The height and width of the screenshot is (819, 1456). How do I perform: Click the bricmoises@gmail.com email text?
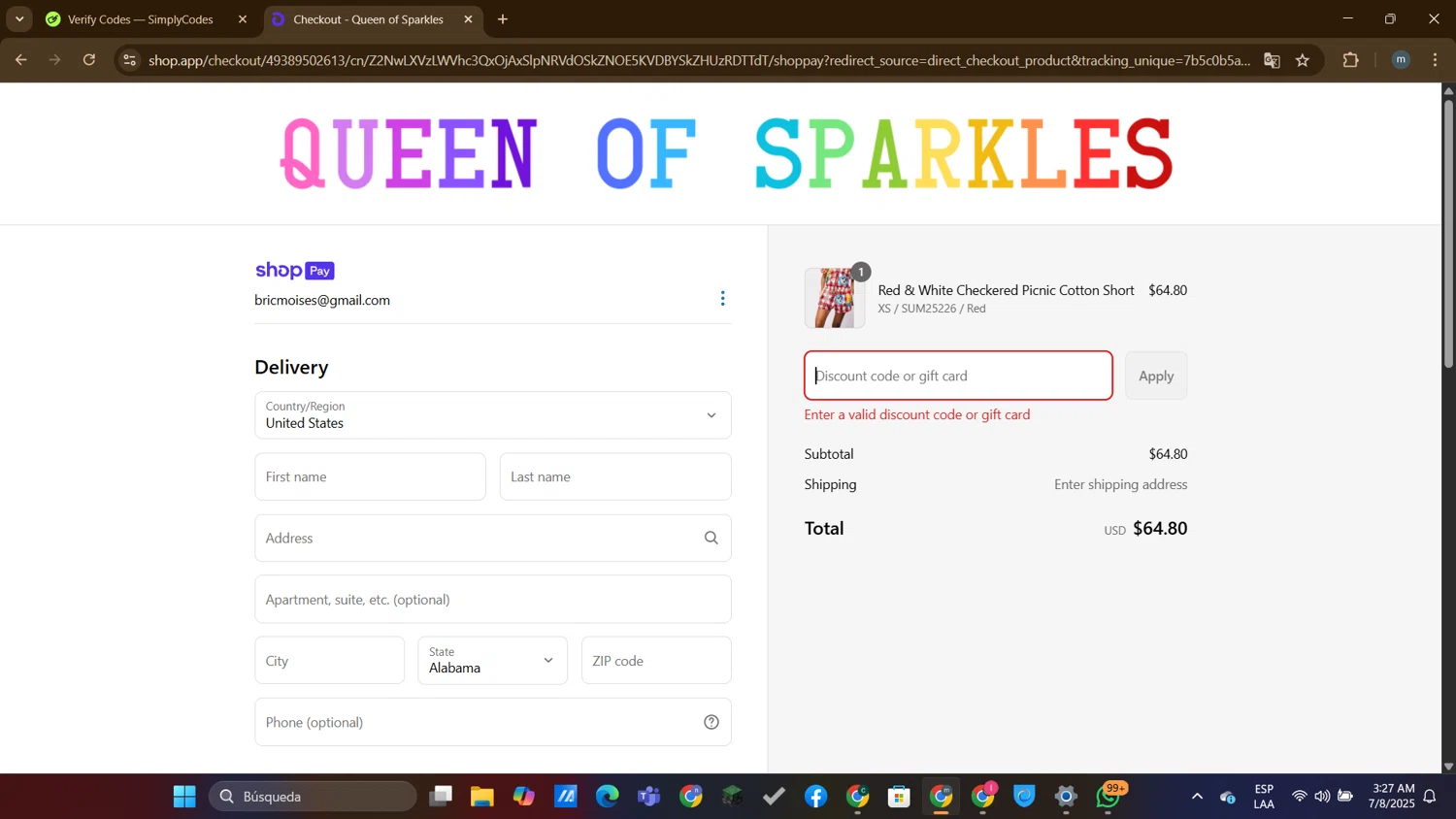(x=322, y=301)
